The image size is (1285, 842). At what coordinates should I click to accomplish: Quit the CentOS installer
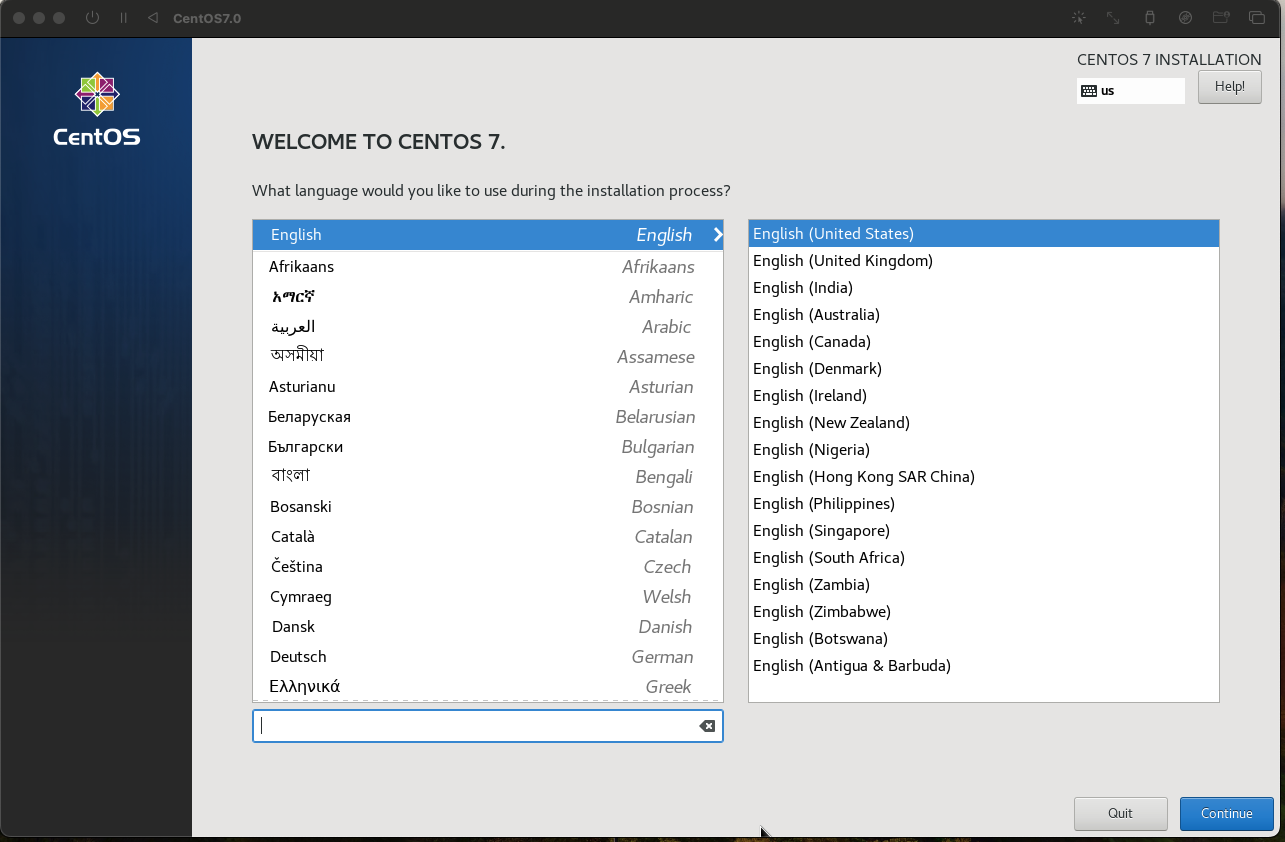pyautogui.click(x=1120, y=814)
